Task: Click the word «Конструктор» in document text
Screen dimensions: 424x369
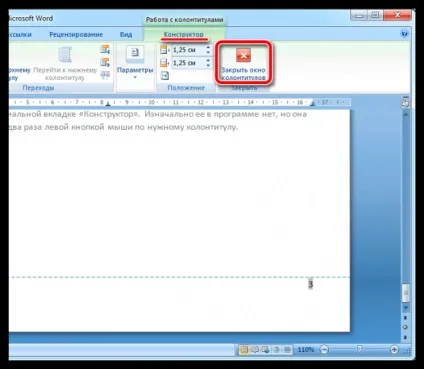Action: pyautogui.click(x=110, y=114)
